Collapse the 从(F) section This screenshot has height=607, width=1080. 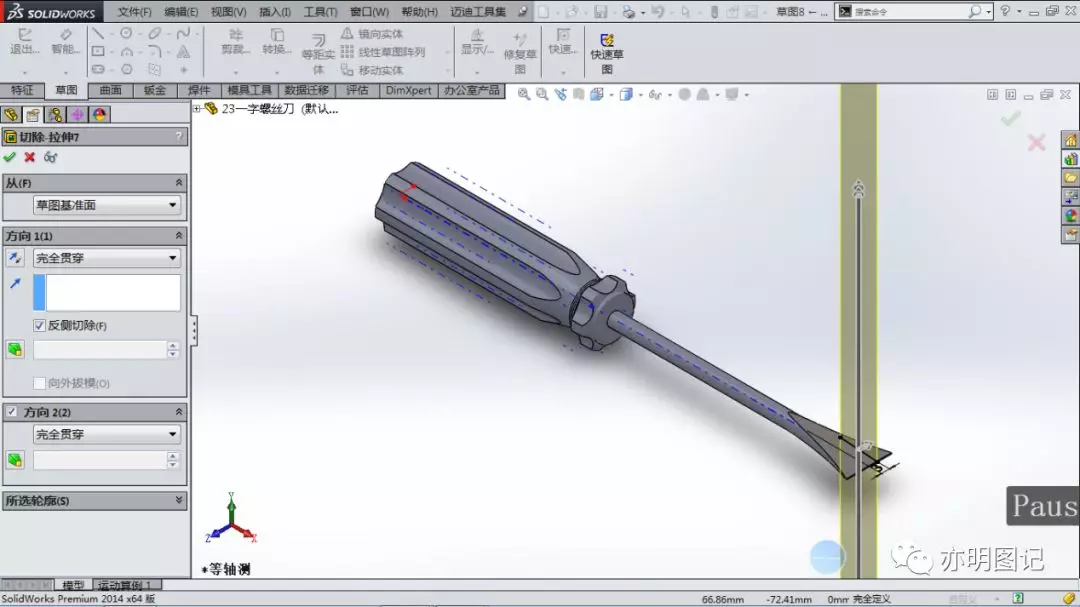(179, 183)
